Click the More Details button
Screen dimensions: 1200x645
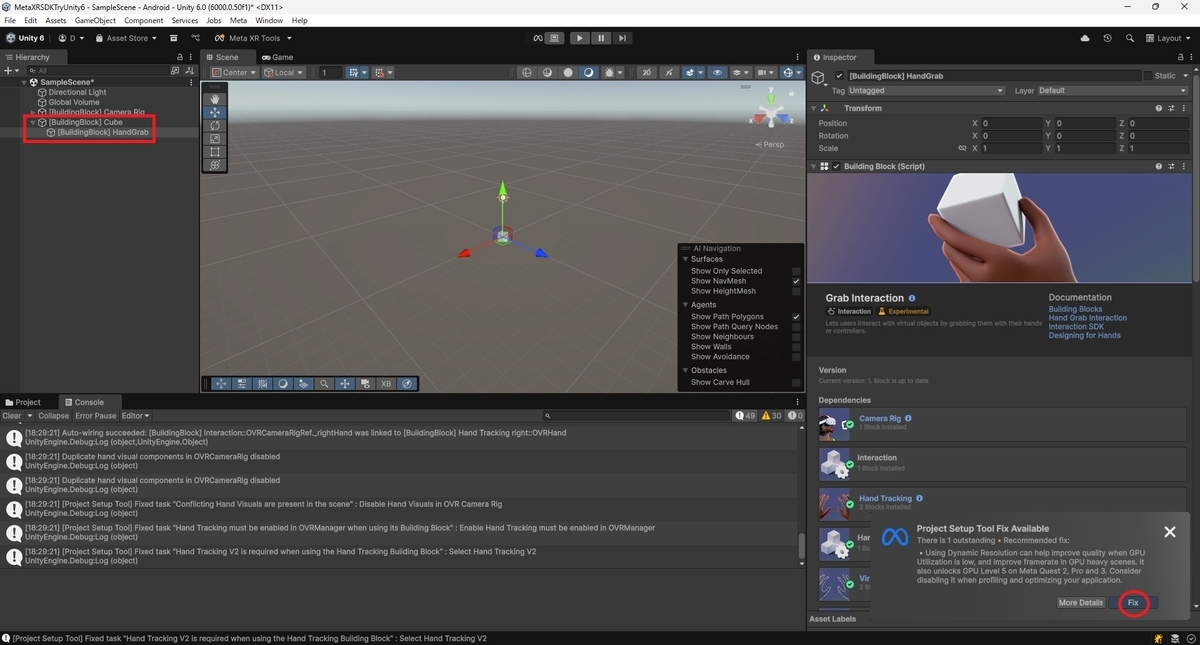(x=1081, y=602)
